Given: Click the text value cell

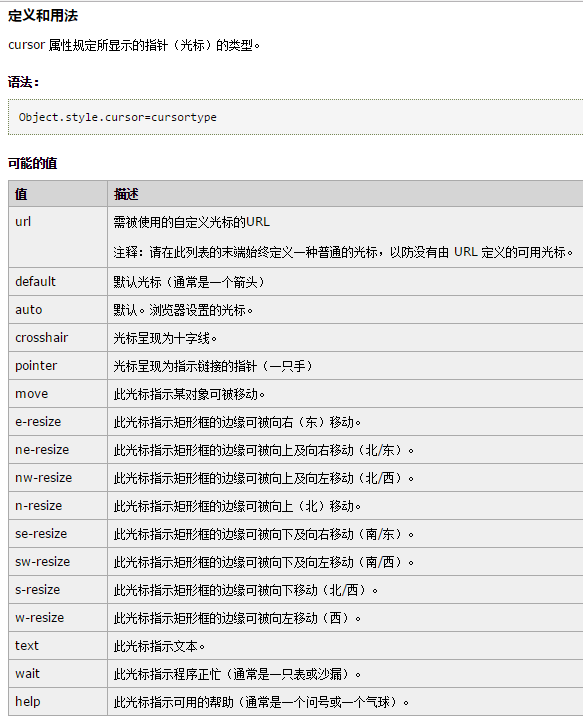Looking at the screenshot, I should pyautogui.click(x=58, y=646).
